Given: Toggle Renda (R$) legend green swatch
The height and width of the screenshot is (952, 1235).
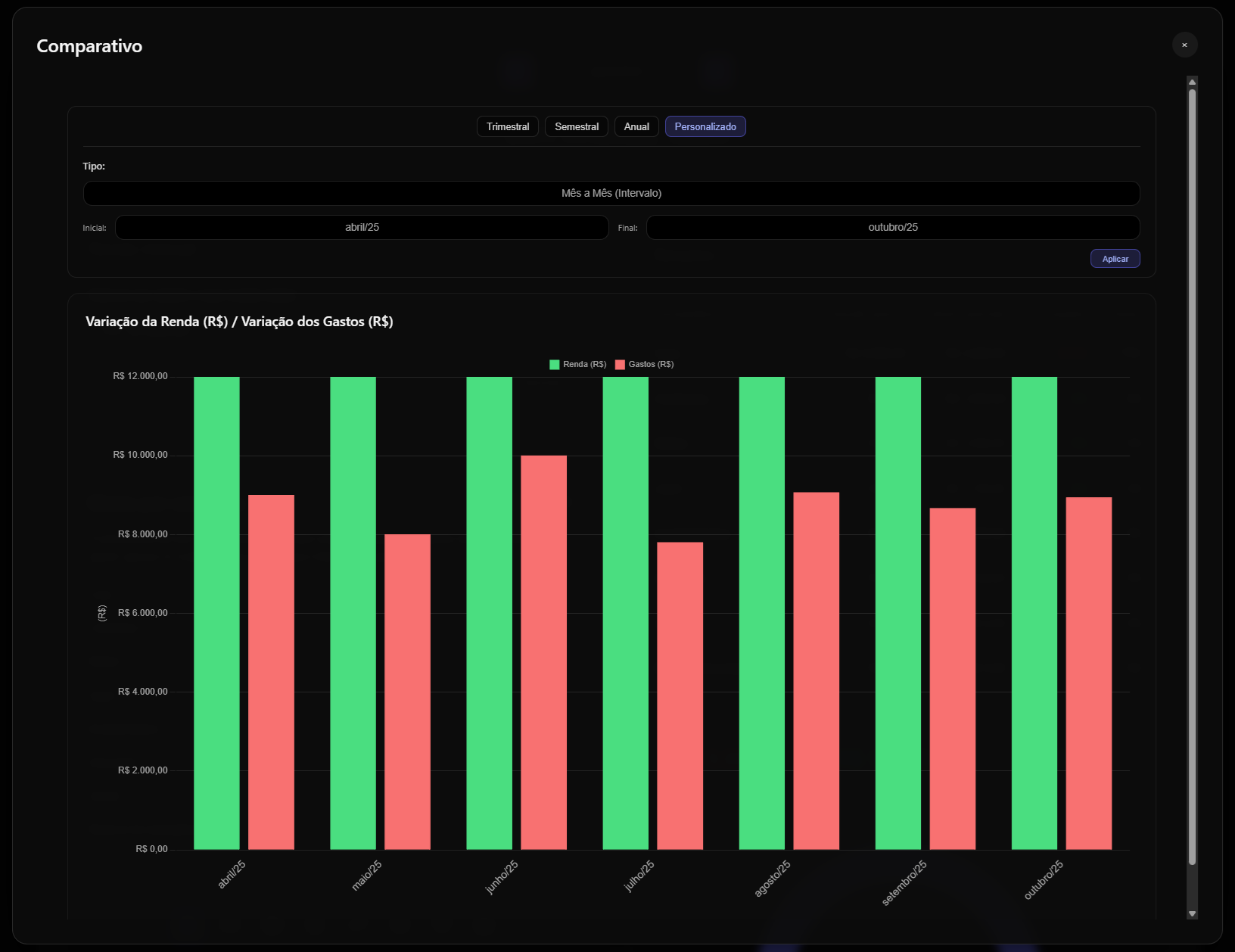Looking at the screenshot, I should [x=555, y=365].
